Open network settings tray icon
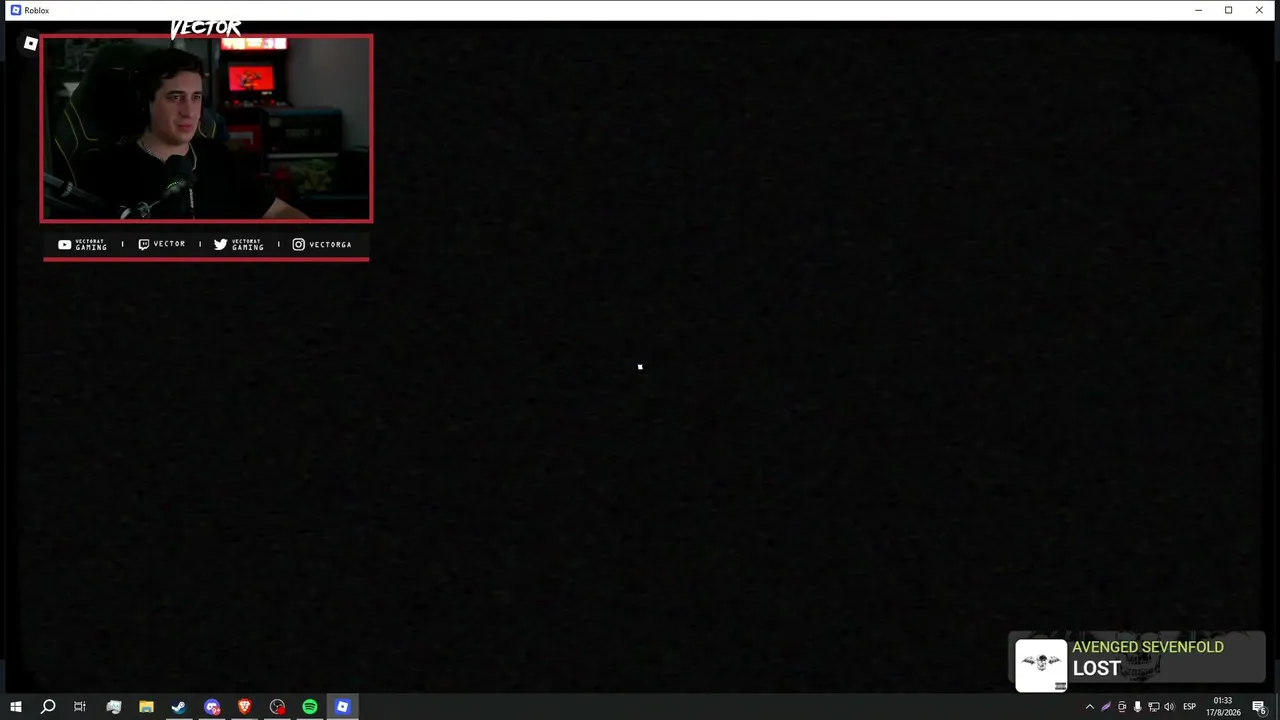1280x720 pixels. coord(1153,707)
